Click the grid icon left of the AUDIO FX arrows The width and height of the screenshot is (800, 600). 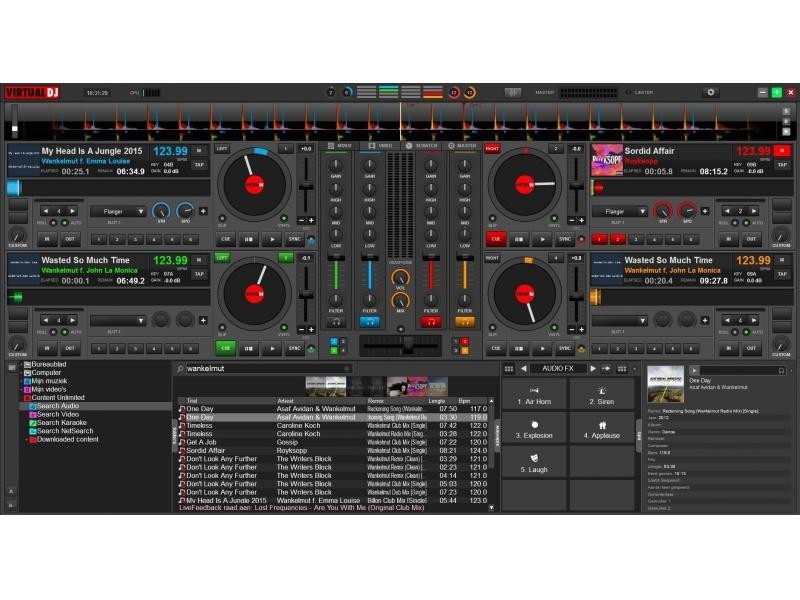[509, 368]
